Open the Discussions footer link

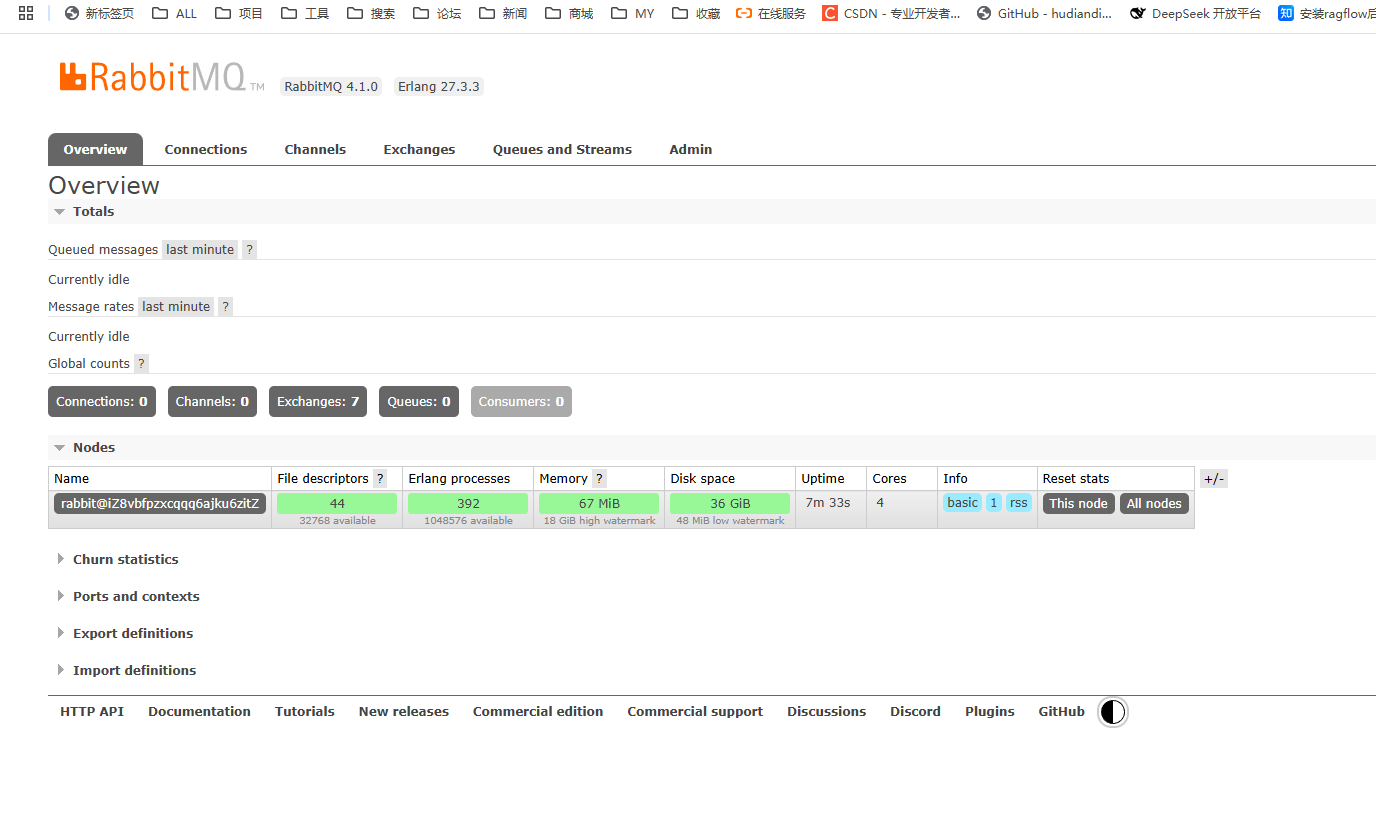tap(827, 712)
